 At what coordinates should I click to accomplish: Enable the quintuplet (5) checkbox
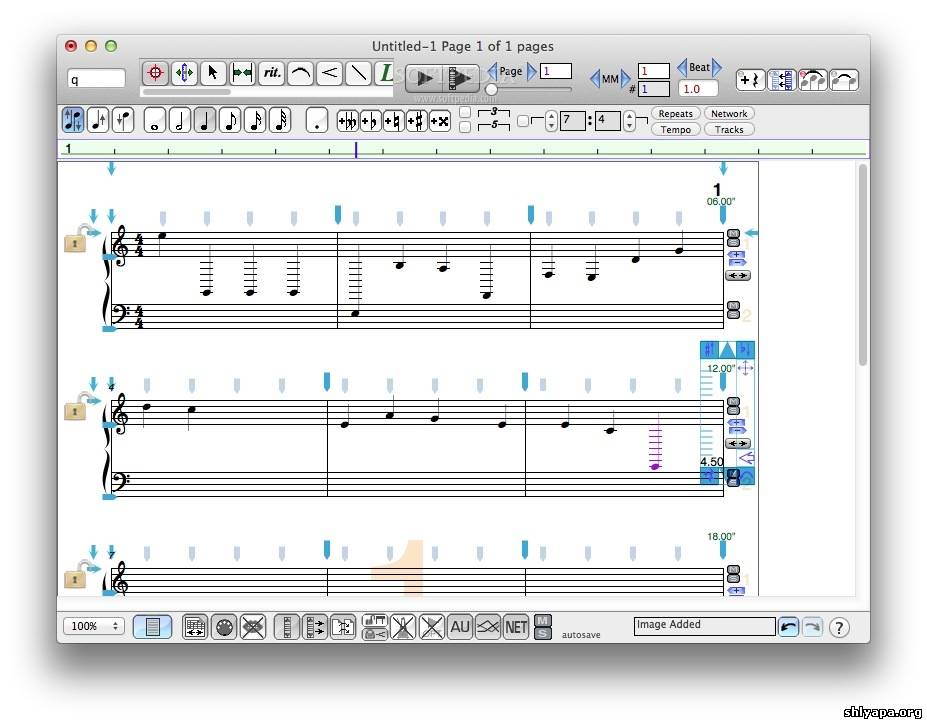click(465, 127)
